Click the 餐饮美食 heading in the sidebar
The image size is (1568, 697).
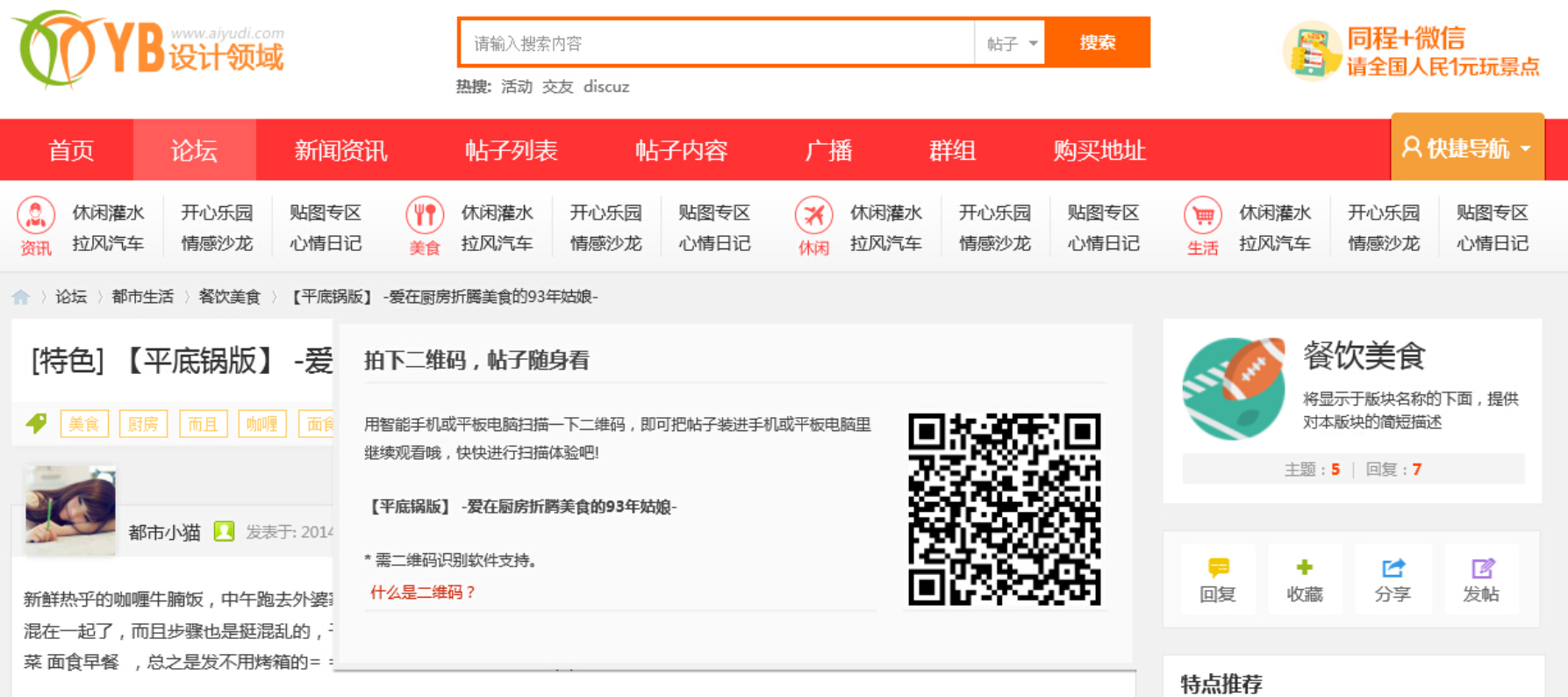coord(1364,356)
